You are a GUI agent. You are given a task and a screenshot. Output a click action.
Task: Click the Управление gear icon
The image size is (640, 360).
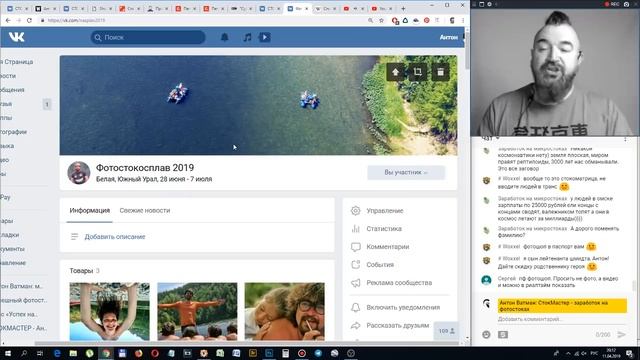tap(356, 211)
